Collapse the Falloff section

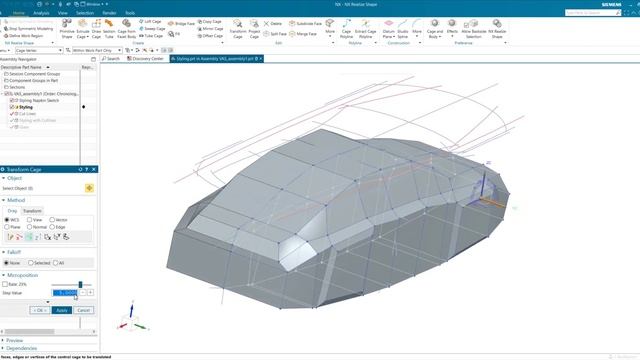[4, 252]
